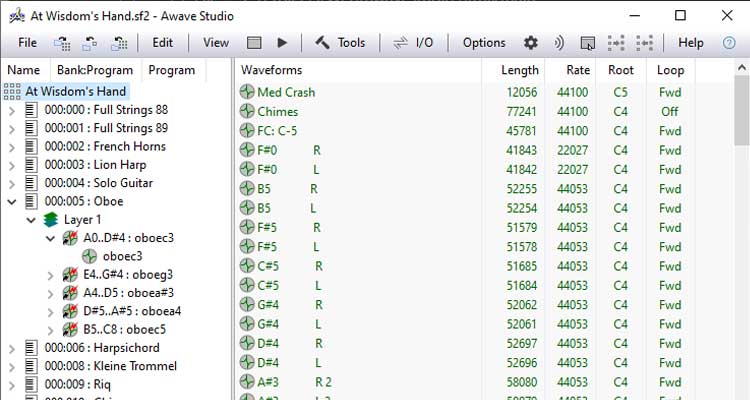
Task: Click the Program column header
Action: point(172,70)
